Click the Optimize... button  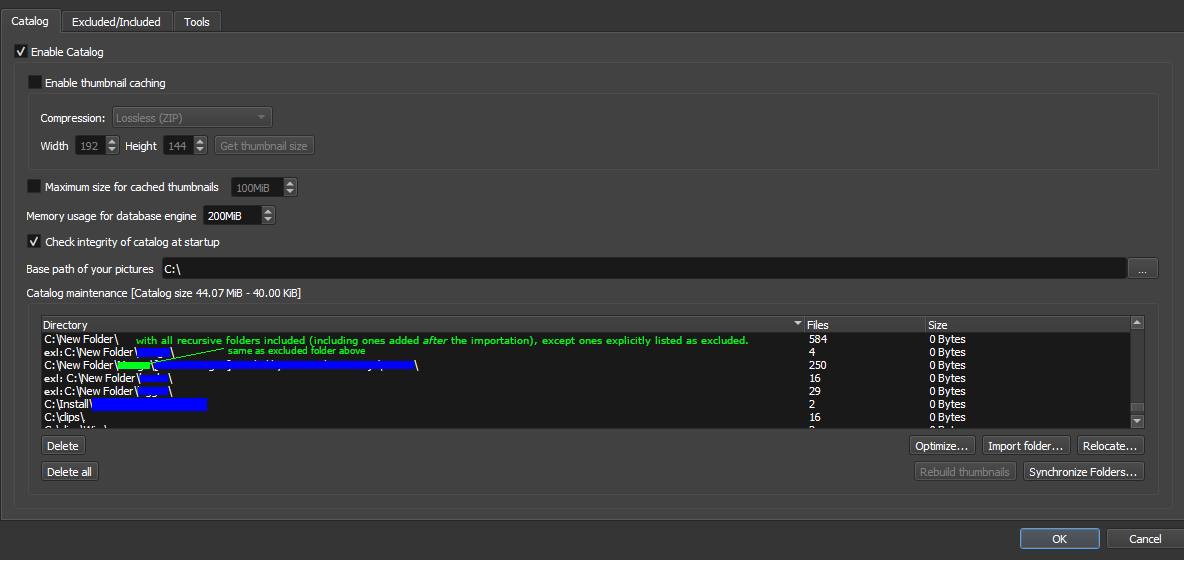942,446
